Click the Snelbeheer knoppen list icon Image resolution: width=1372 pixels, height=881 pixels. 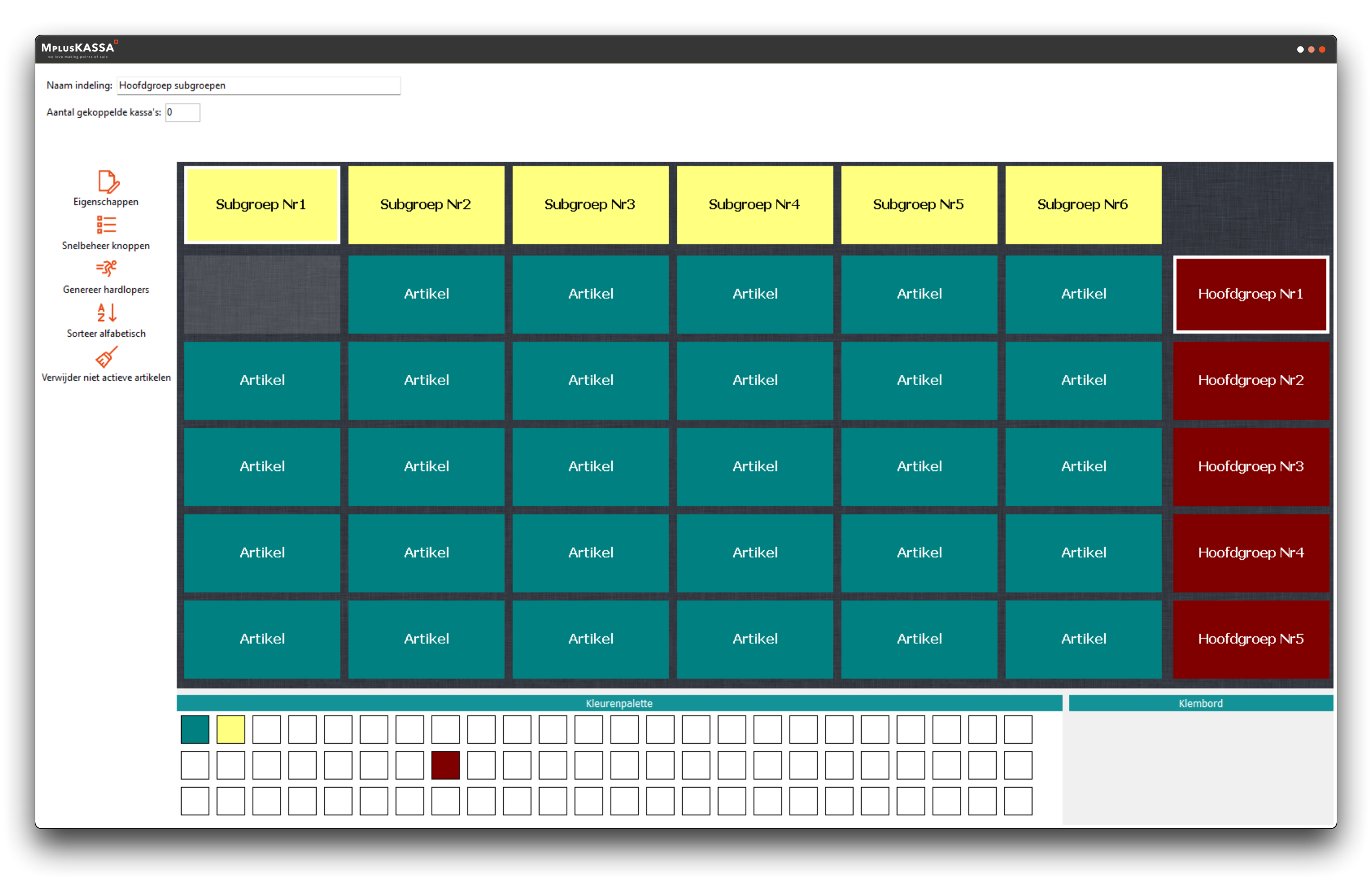[106, 225]
